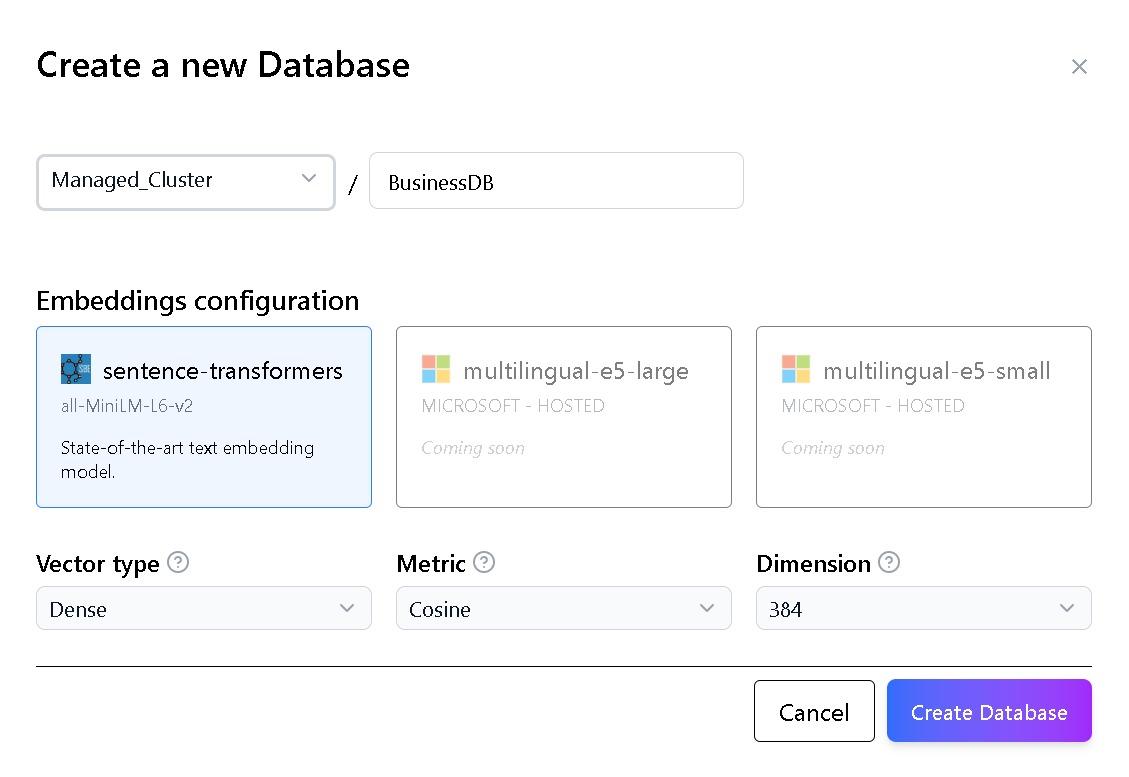Open the Managed_Cluster dropdown
Screen dimensions: 1129x777
point(186,181)
